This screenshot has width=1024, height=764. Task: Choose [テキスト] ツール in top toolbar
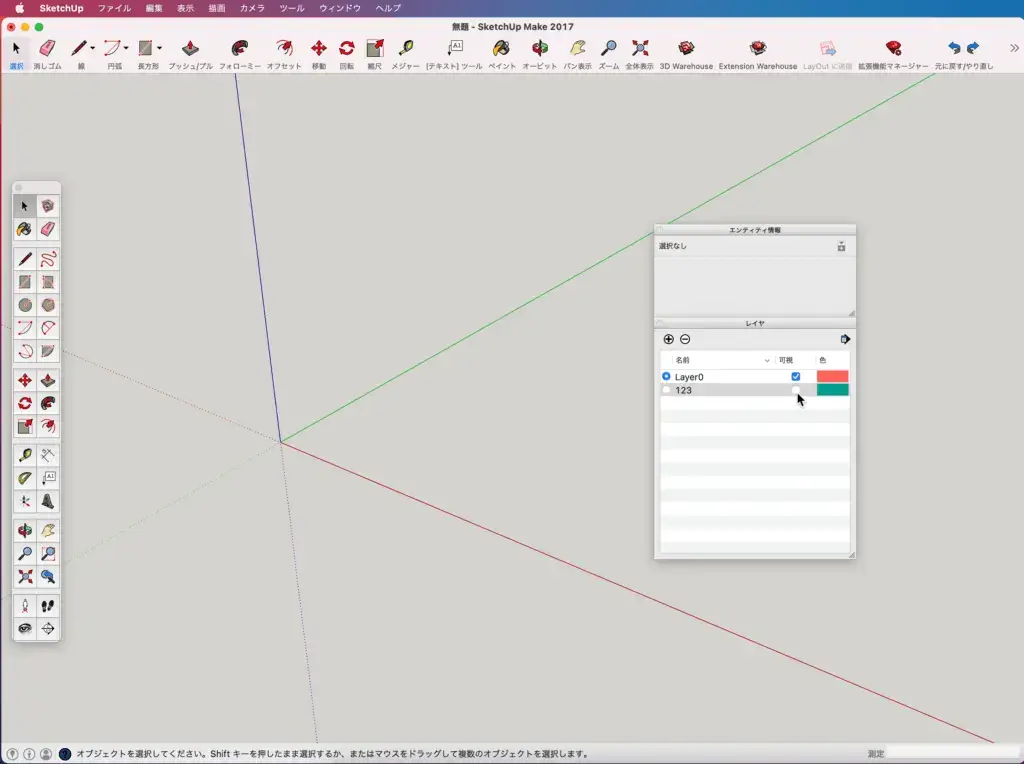(455, 54)
